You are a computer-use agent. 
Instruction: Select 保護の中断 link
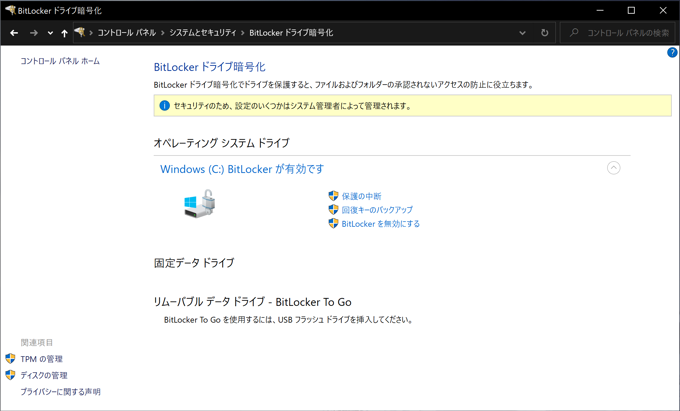click(361, 196)
